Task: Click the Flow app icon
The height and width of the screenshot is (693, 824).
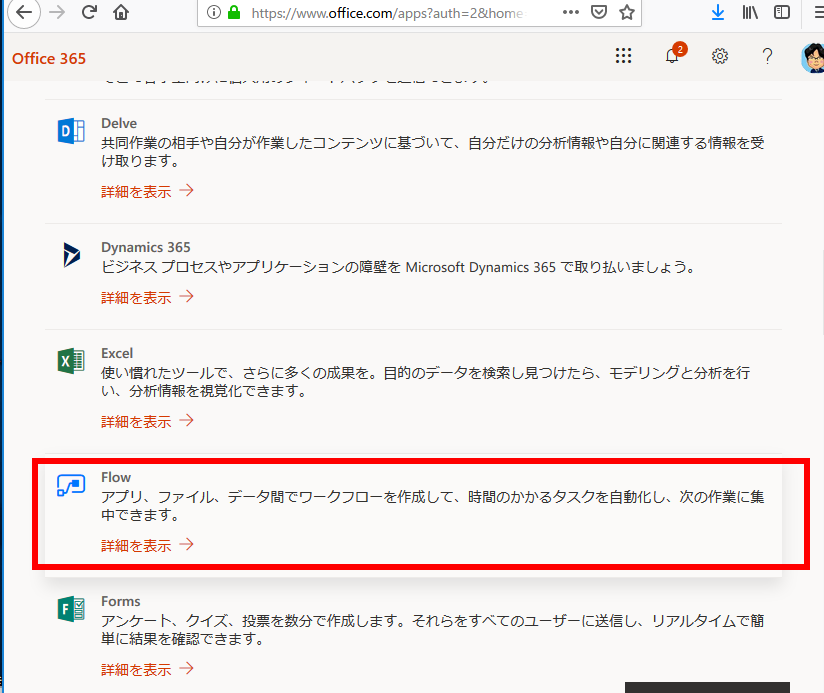Action: 71,485
